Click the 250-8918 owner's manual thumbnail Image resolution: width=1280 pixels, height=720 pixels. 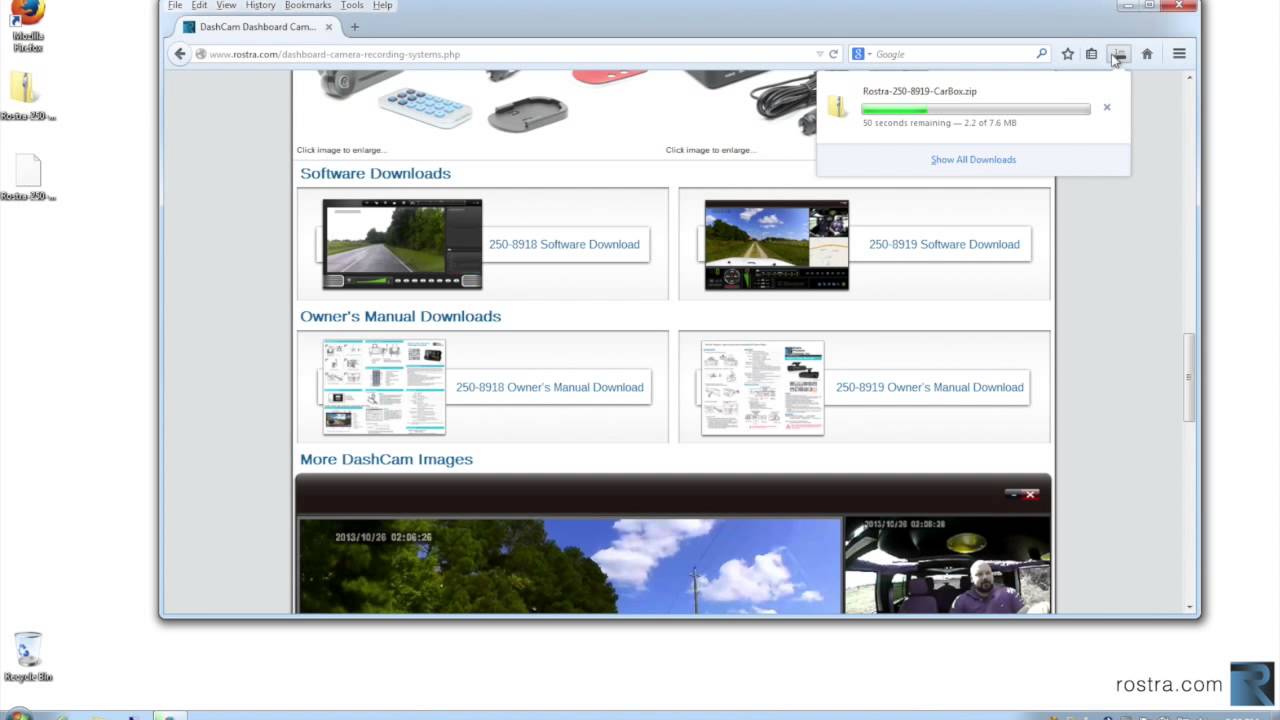(x=384, y=387)
